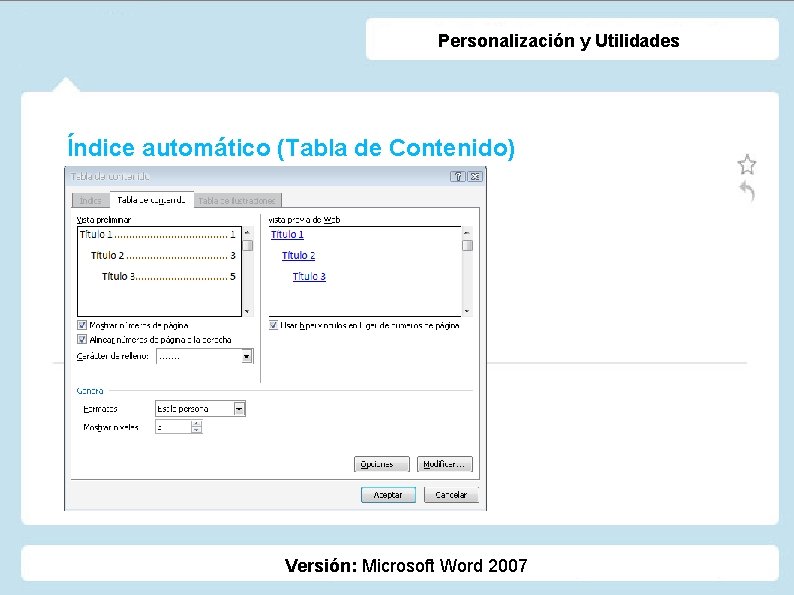Image resolution: width=794 pixels, height=595 pixels.
Task: Toggle Mostrar números de página checkbox
Action: [x=82, y=325]
